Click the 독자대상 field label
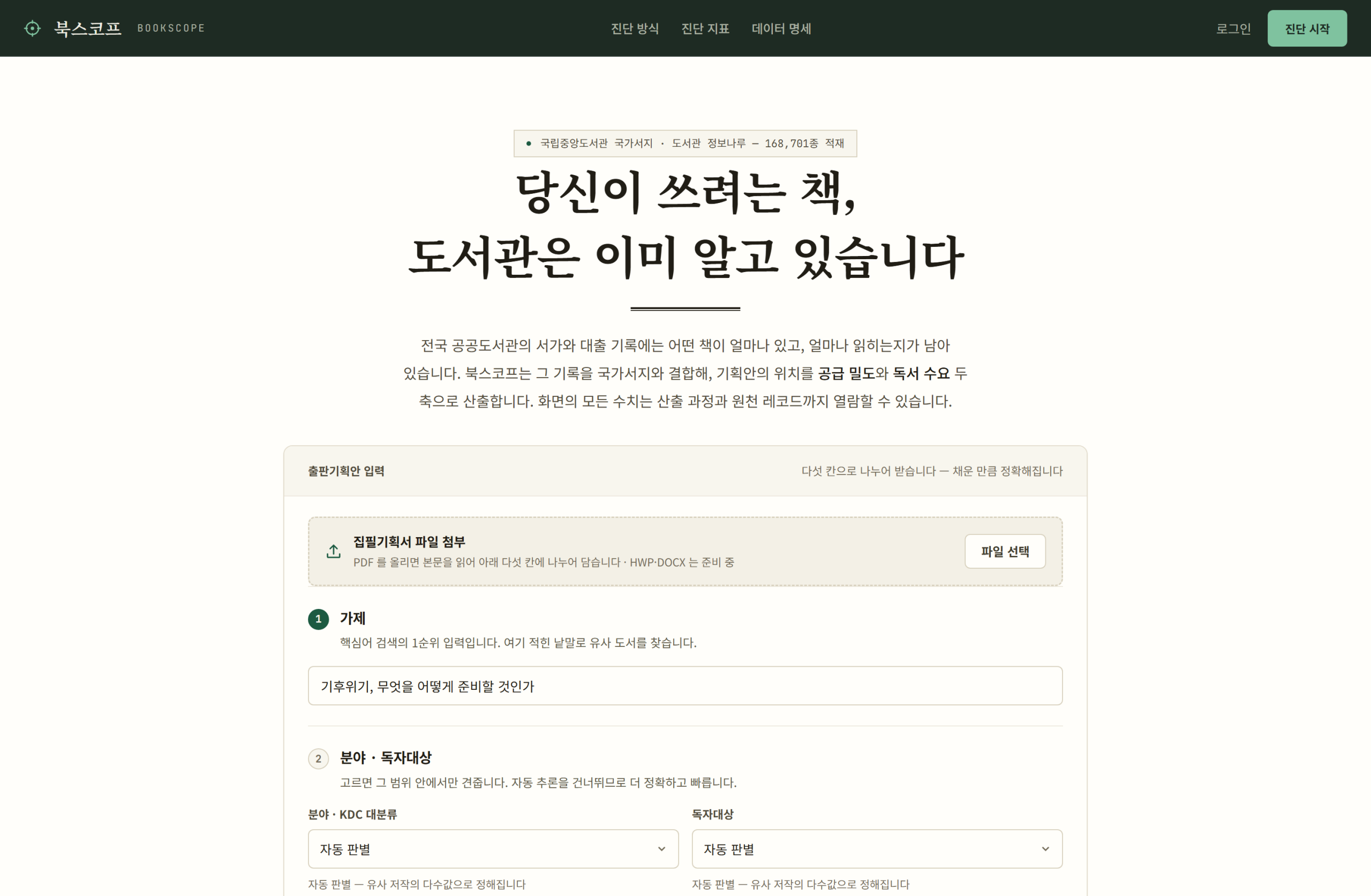 coord(712,814)
